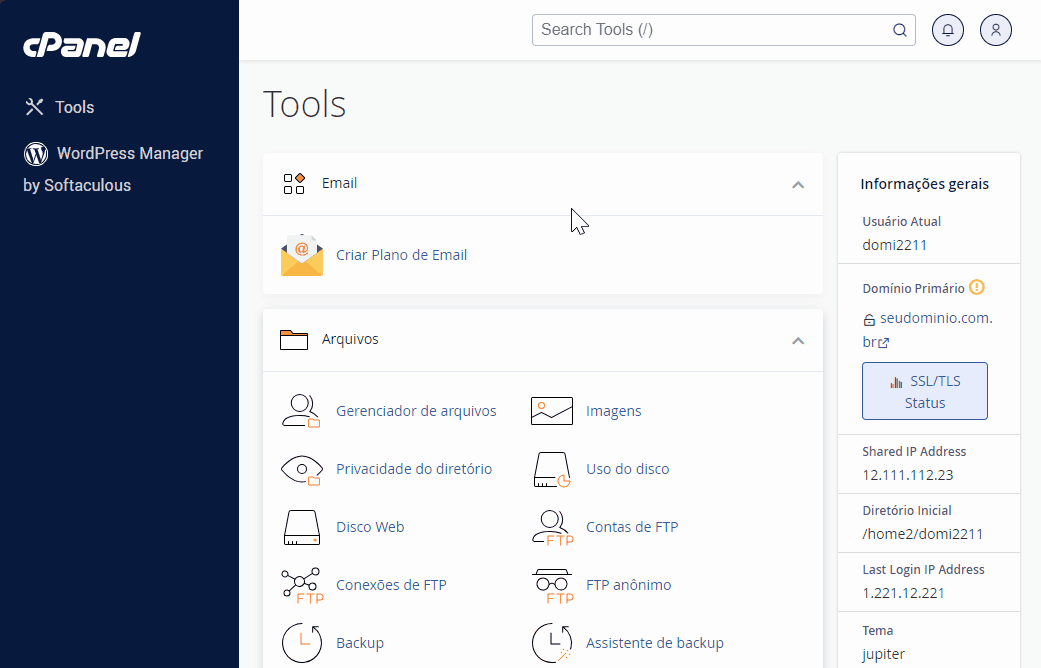Click the Privacidade do diretório eye icon
This screenshot has width=1041, height=668.
(301, 469)
